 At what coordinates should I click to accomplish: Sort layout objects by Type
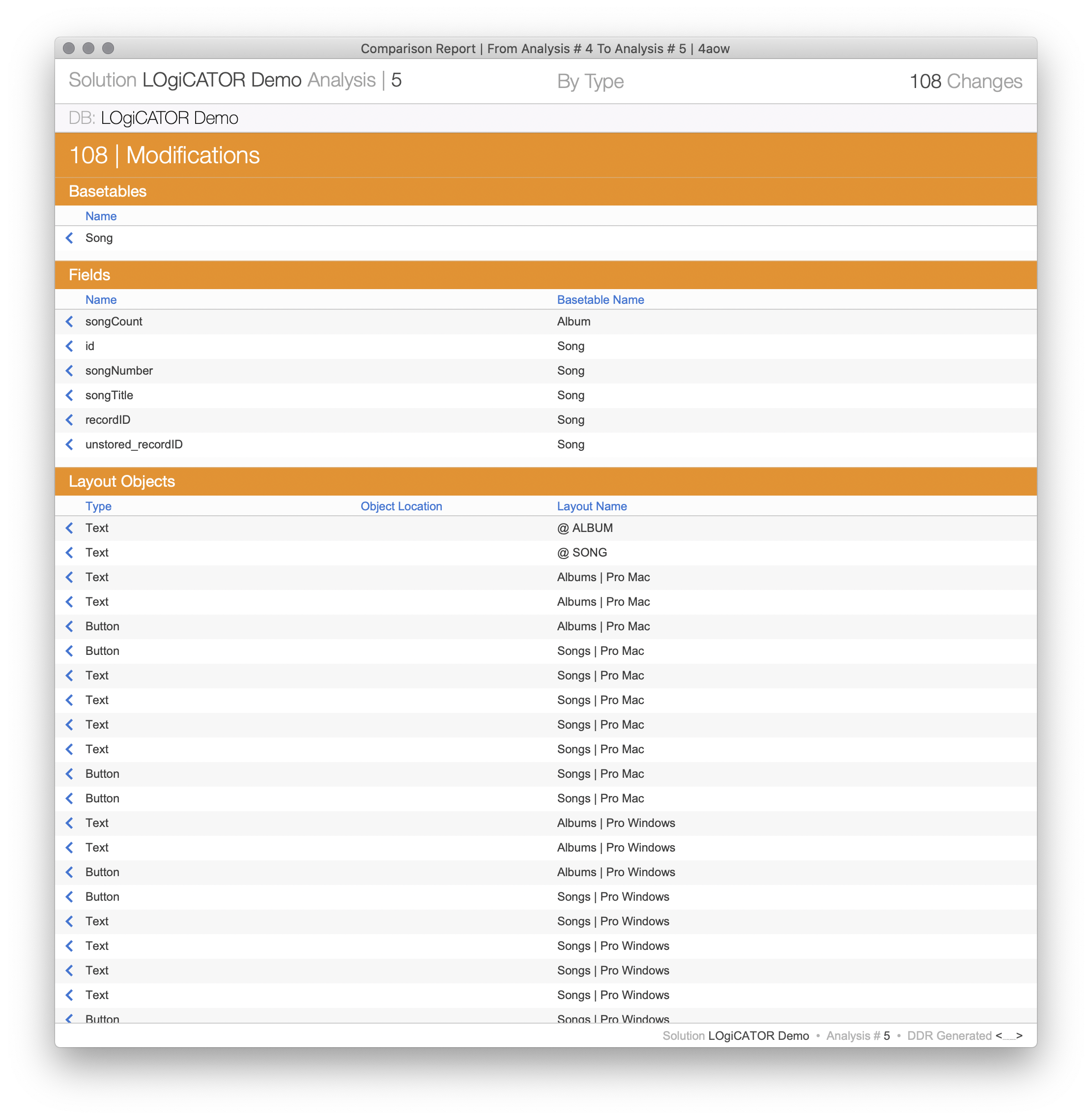98,506
